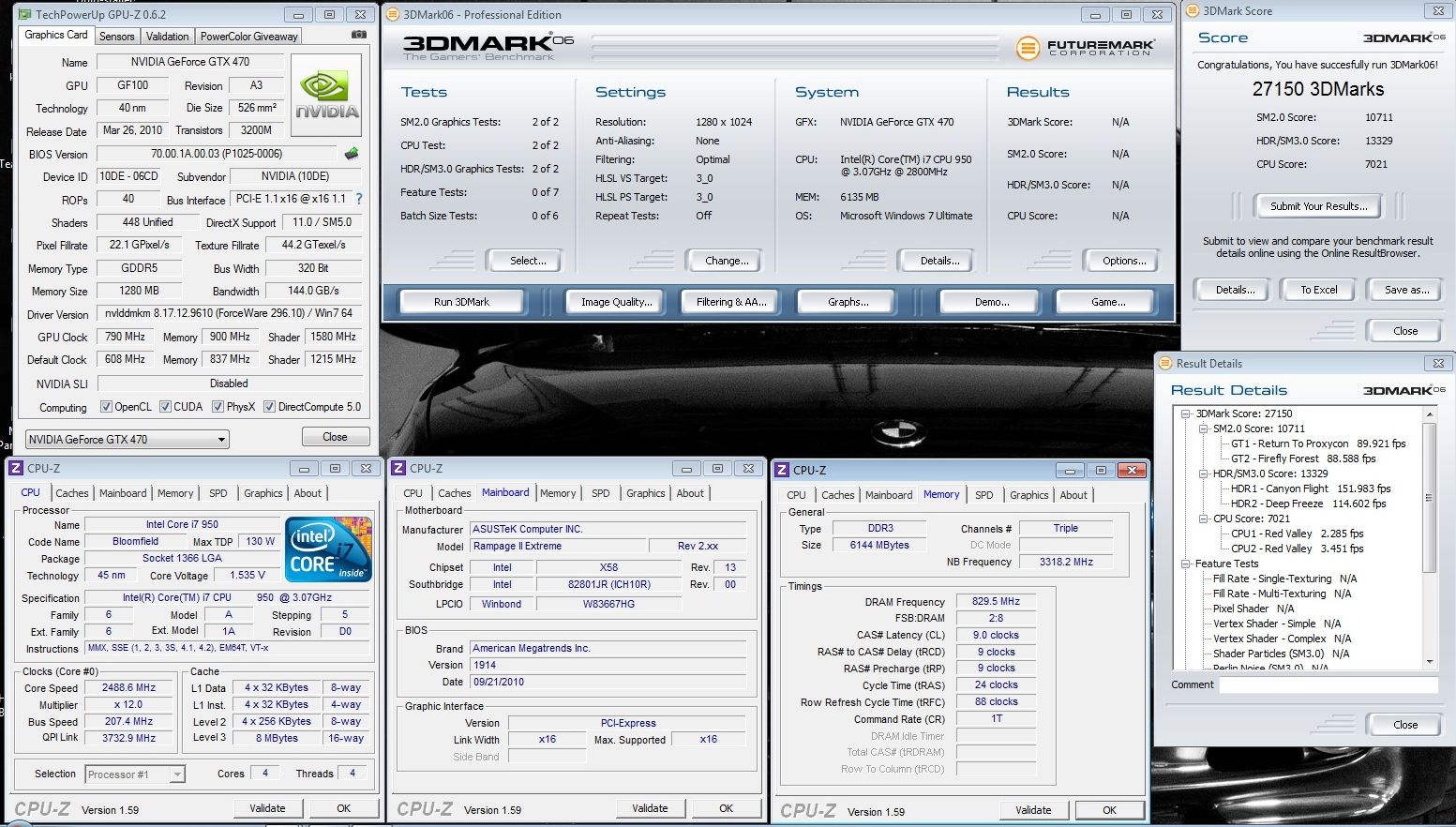Click the BIOS save chip icon

(x=352, y=154)
